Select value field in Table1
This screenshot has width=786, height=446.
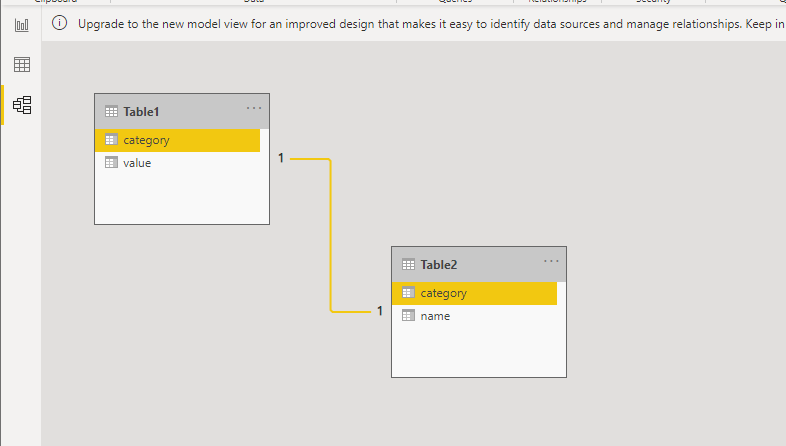(177, 163)
